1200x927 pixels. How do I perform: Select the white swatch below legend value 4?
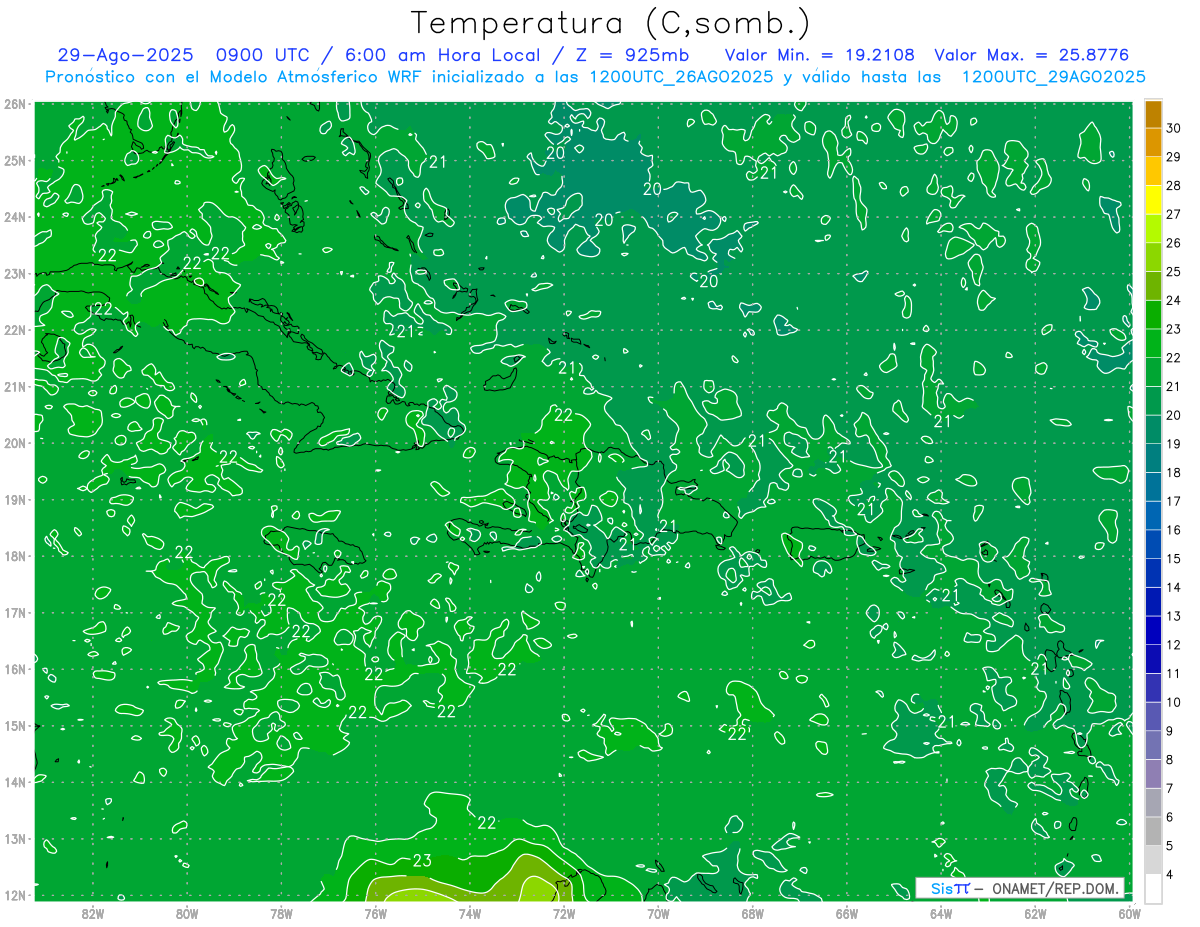(1153, 889)
